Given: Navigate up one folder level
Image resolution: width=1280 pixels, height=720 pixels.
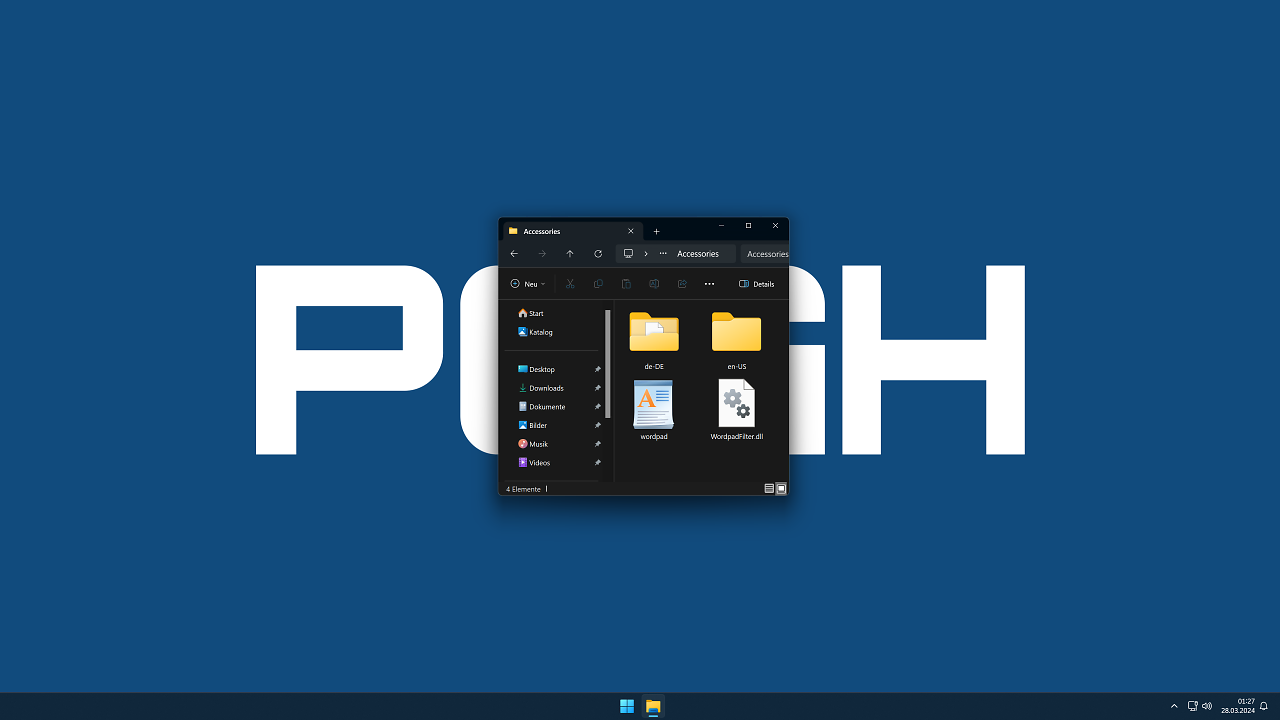Looking at the screenshot, I should coord(570,254).
